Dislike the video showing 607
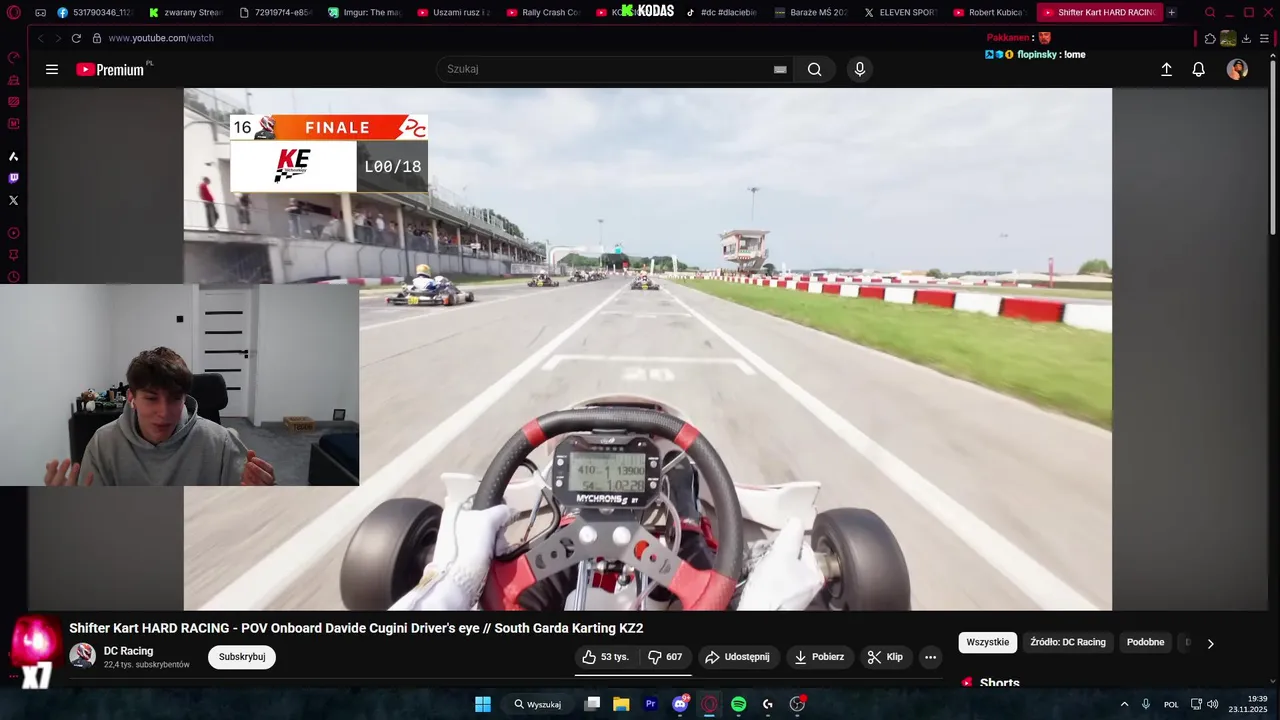 (665, 657)
